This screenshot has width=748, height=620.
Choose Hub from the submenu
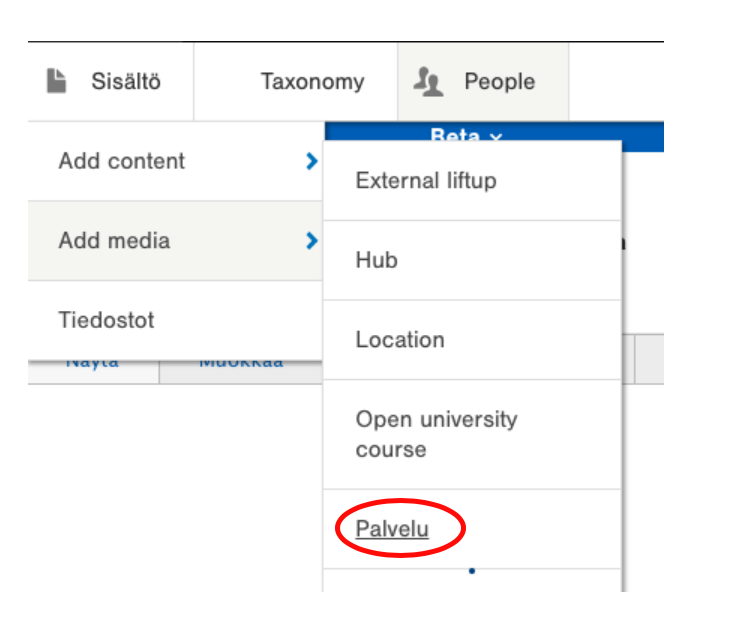click(x=377, y=260)
